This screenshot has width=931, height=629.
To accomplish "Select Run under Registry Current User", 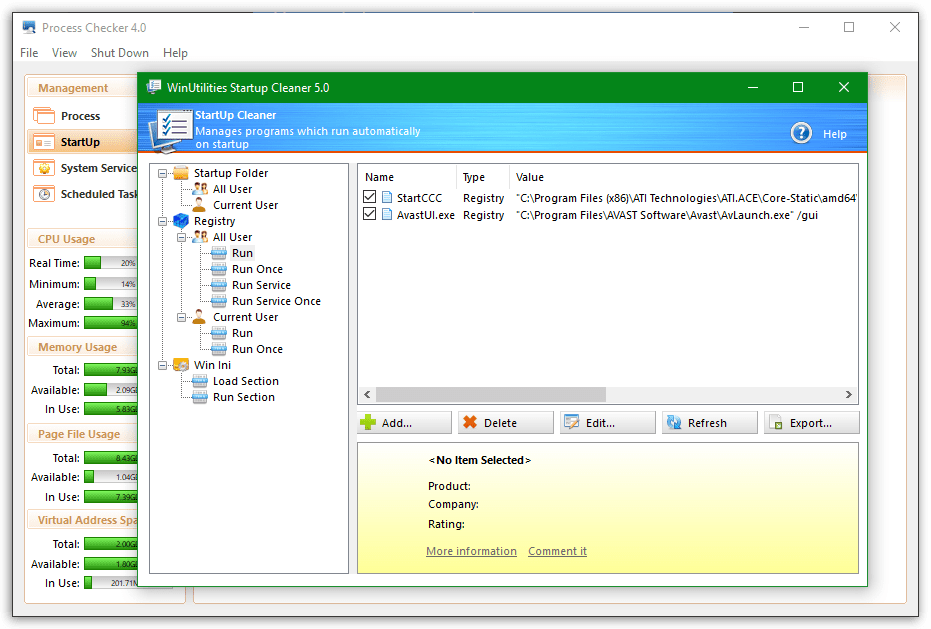I will [242, 334].
